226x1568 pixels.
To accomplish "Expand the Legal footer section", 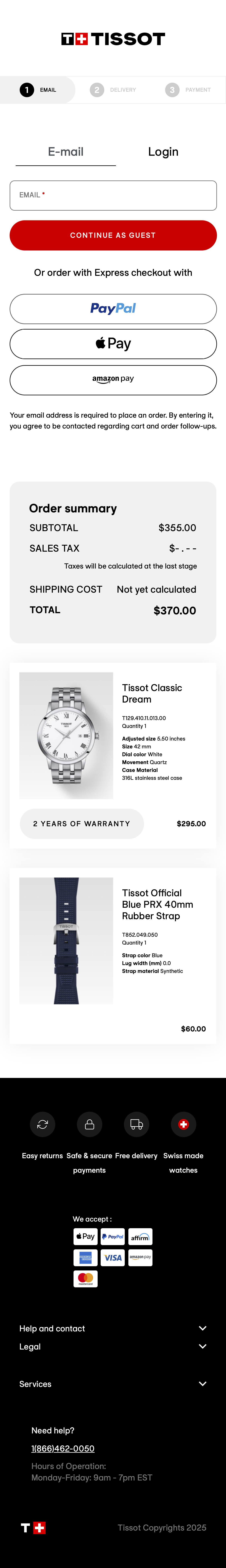I will coord(113,1347).
